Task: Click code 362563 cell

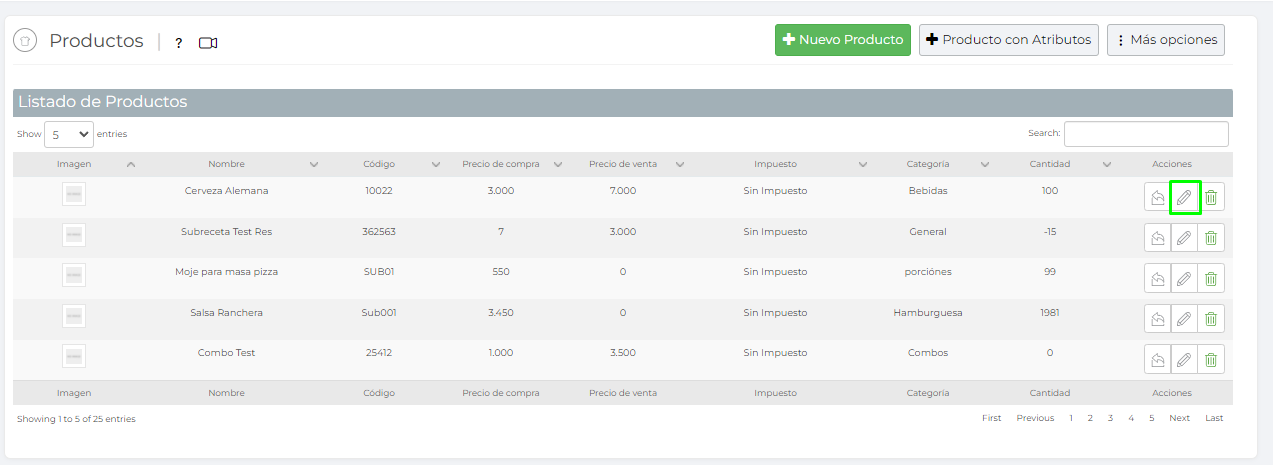Action: (x=379, y=231)
